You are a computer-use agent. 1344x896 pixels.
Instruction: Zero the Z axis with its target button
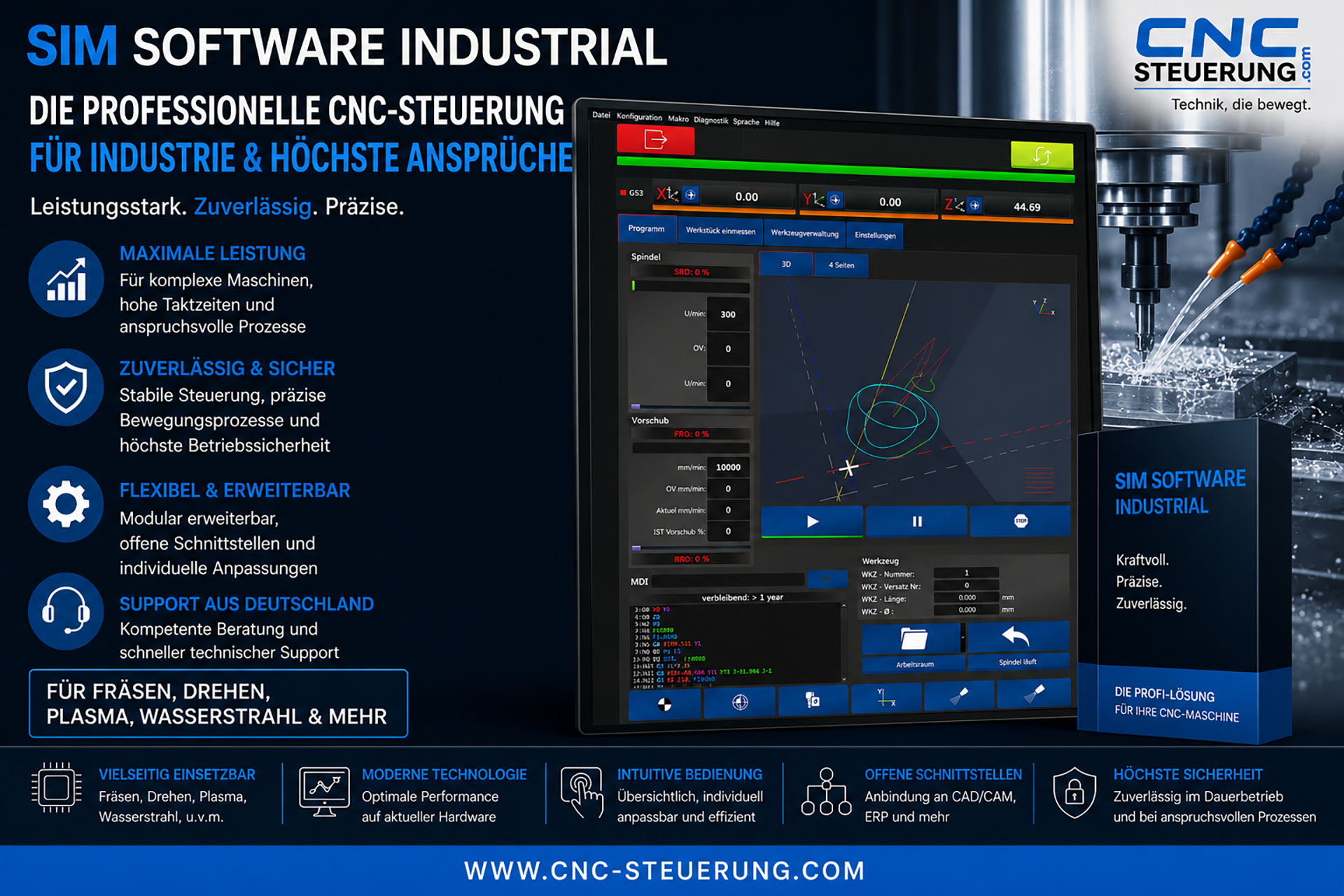click(974, 205)
